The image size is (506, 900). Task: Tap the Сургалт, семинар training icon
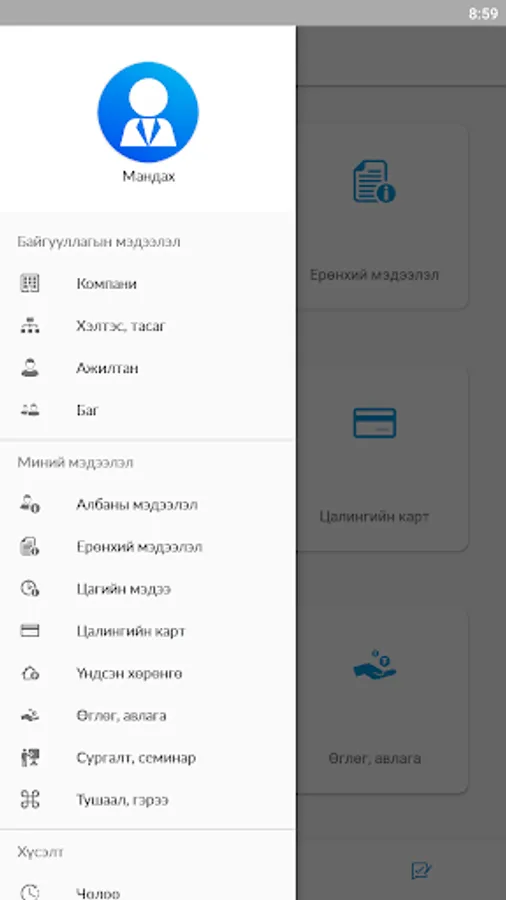tap(30, 758)
